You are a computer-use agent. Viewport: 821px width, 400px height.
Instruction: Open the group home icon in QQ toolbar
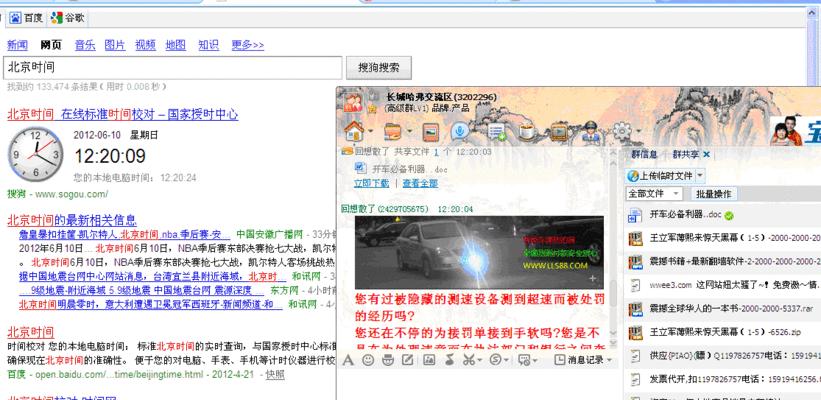[x=354, y=131]
